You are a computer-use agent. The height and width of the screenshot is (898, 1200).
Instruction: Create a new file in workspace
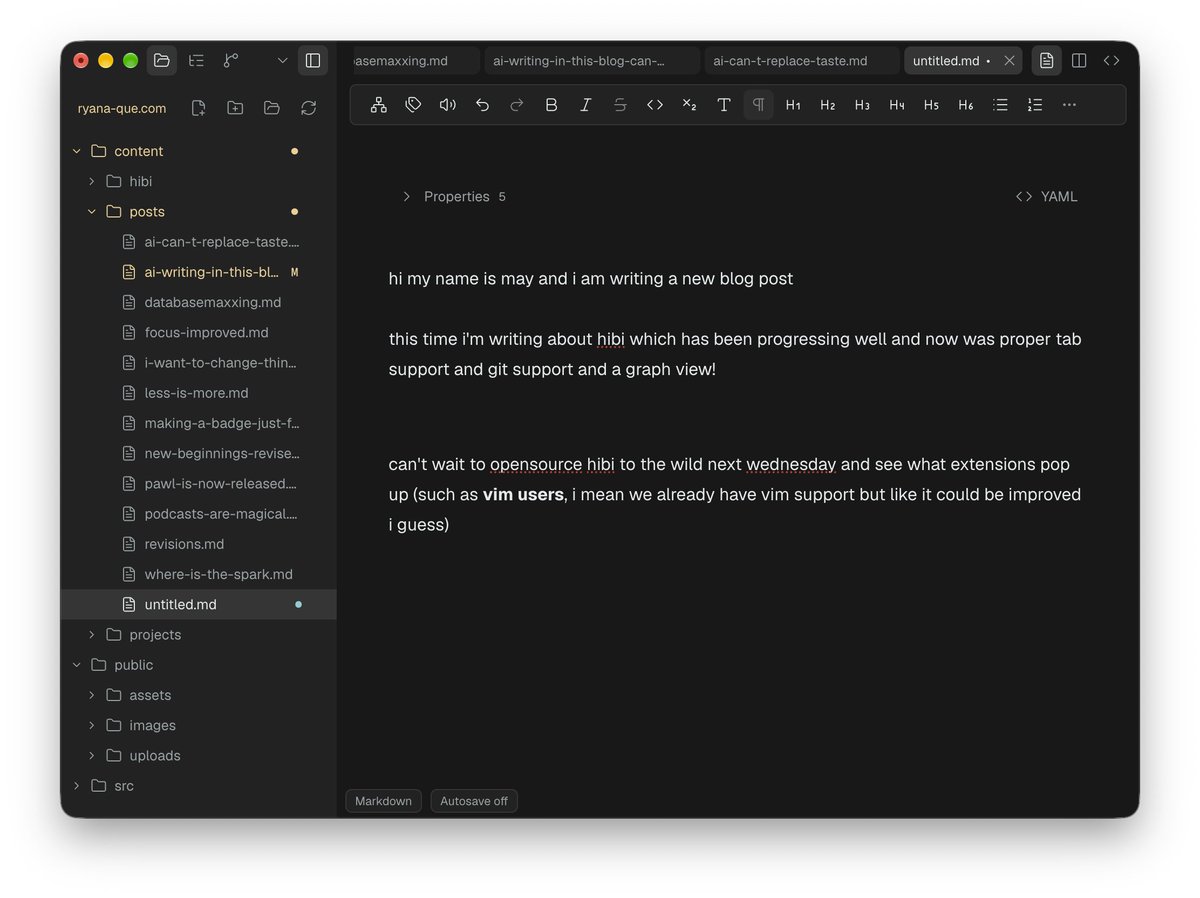point(198,108)
